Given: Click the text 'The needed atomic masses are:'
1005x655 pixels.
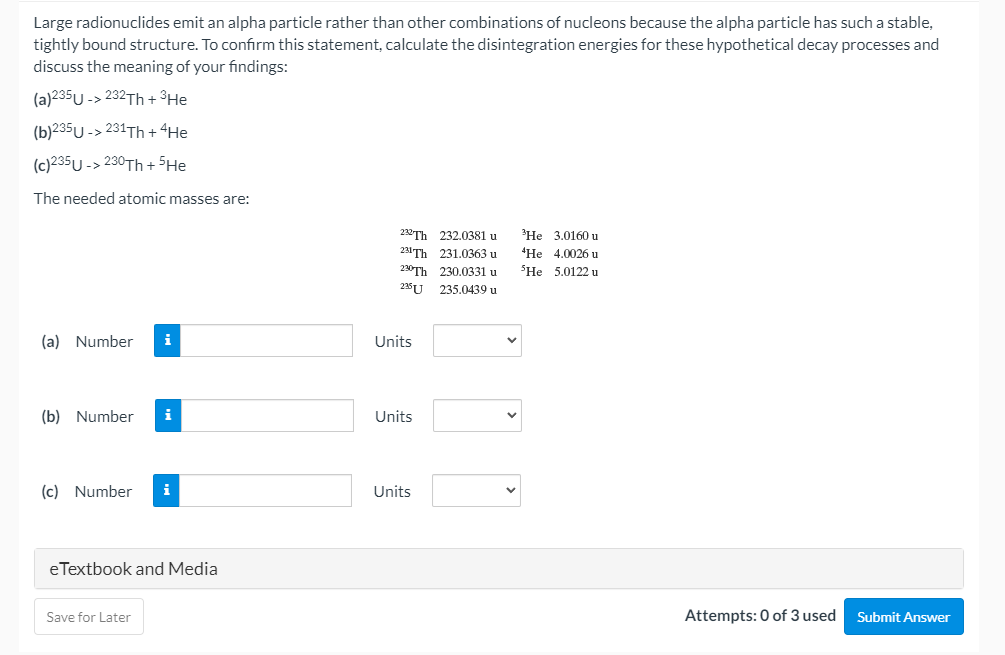Looking at the screenshot, I should (142, 198).
